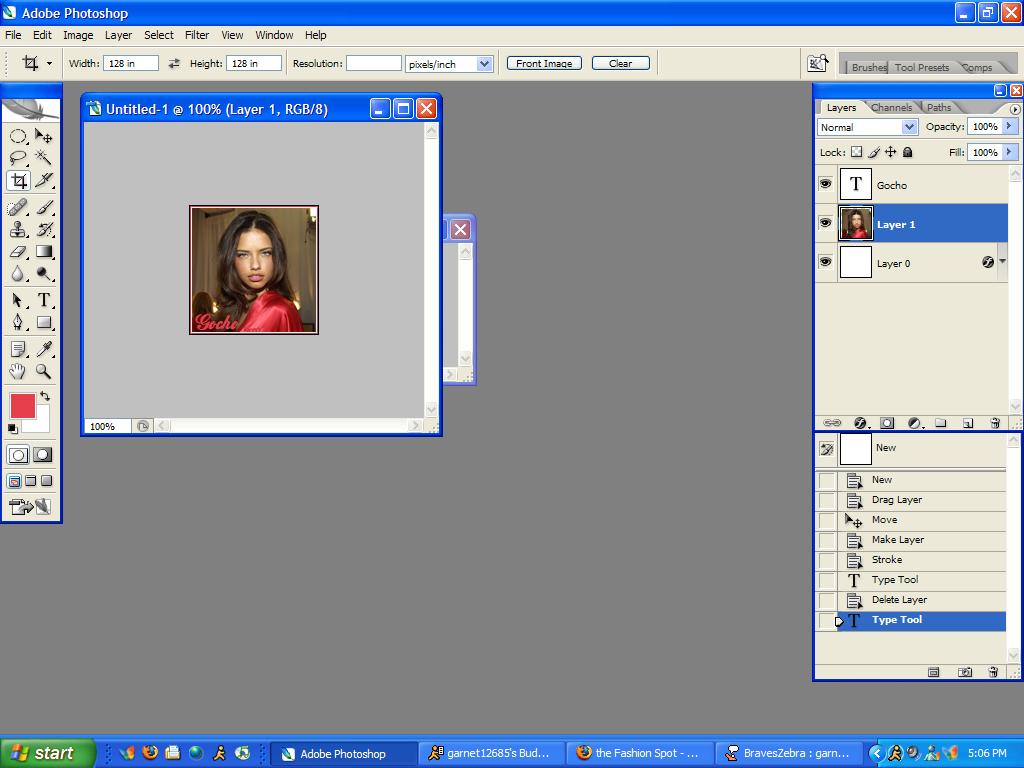The height and width of the screenshot is (768, 1024).
Task: Select the Lasso tool
Action: coord(18,158)
